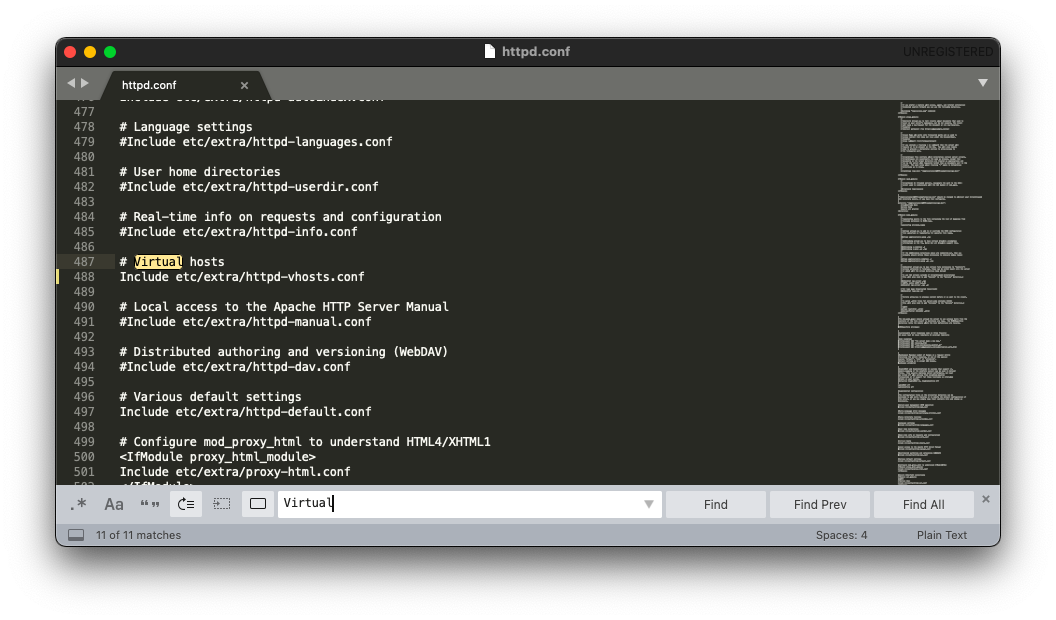
Task: Click in the find input field
Action: coord(460,504)
